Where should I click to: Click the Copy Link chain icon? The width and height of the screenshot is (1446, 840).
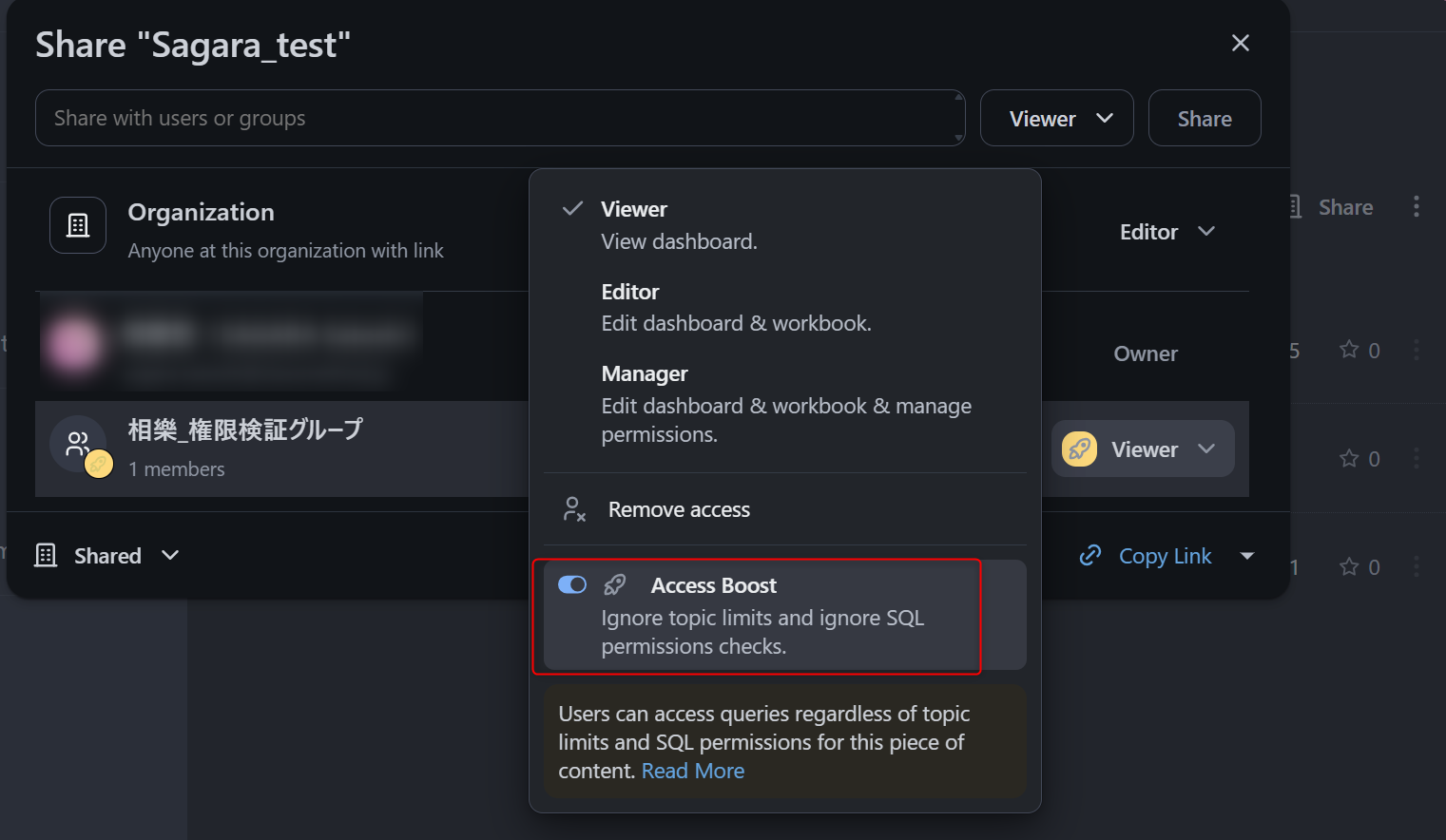click(1090, 555)
